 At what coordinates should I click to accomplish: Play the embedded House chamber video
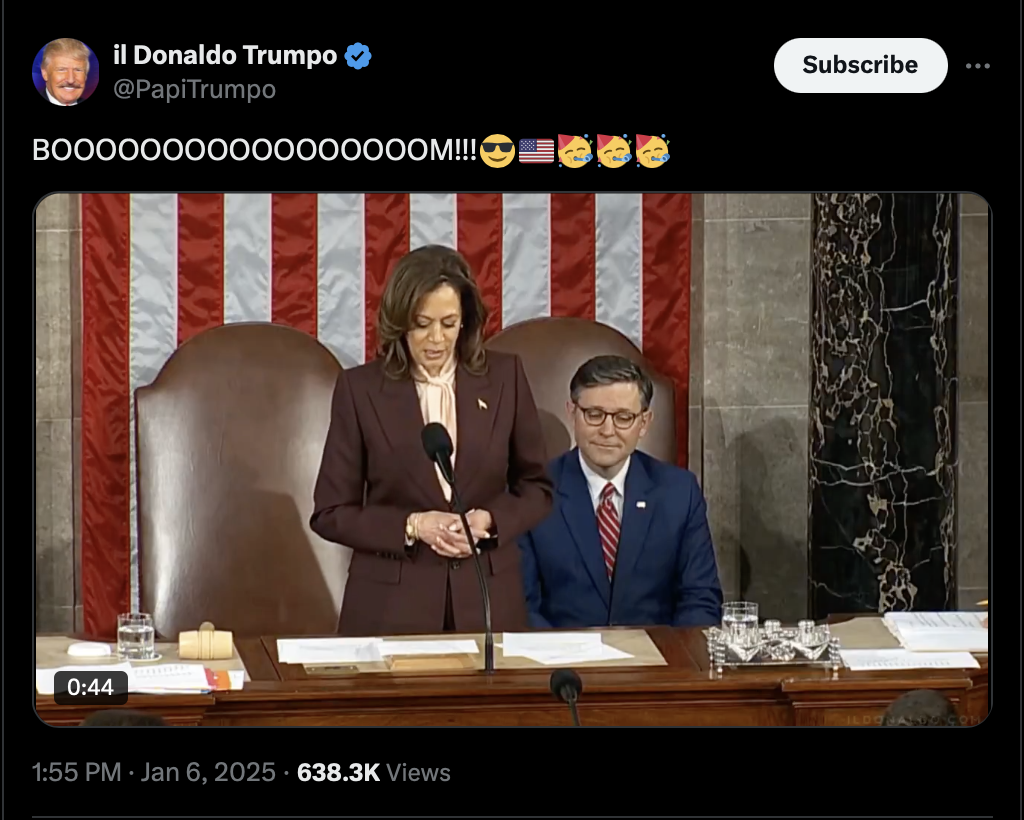(512, 459)
